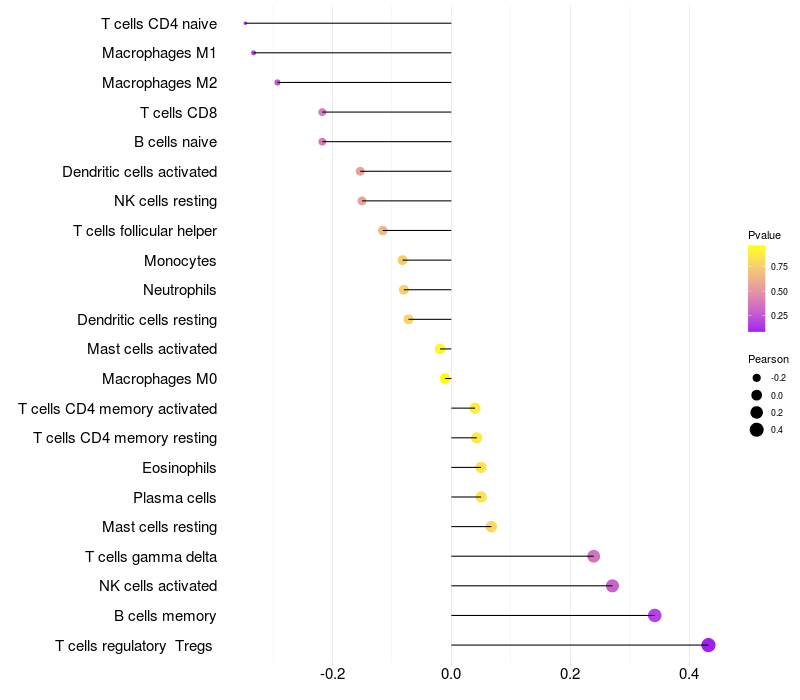Screen dimensions: 800x700
Task: Click the "Plasma cells" row label
Action: pyautogui.click(x=175, y=498)
